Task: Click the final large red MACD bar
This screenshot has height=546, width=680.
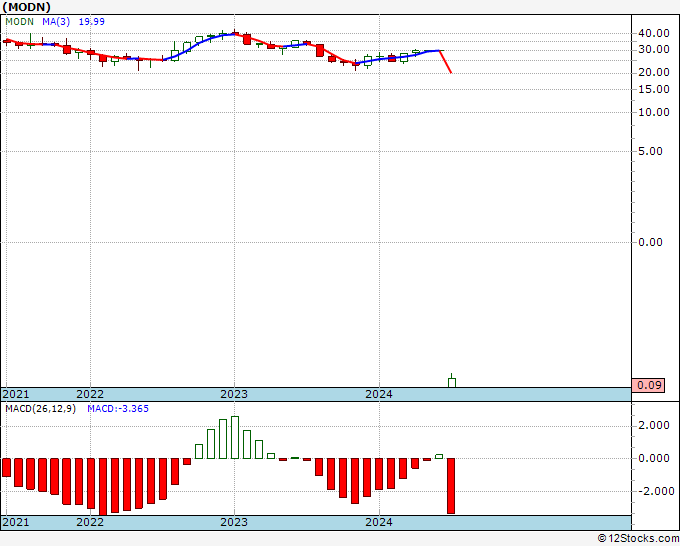Action: pos(451,486)
